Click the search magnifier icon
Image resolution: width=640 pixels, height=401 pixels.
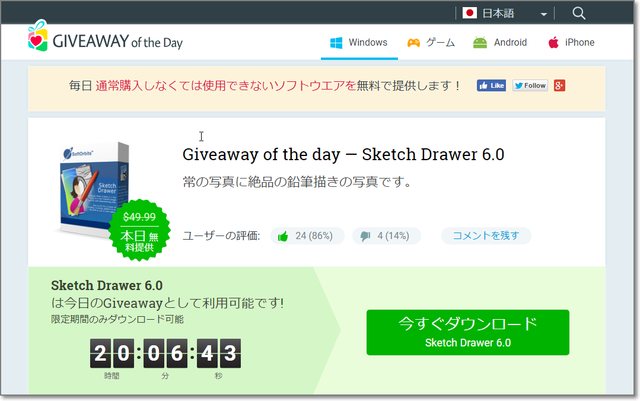pos(579,13)
